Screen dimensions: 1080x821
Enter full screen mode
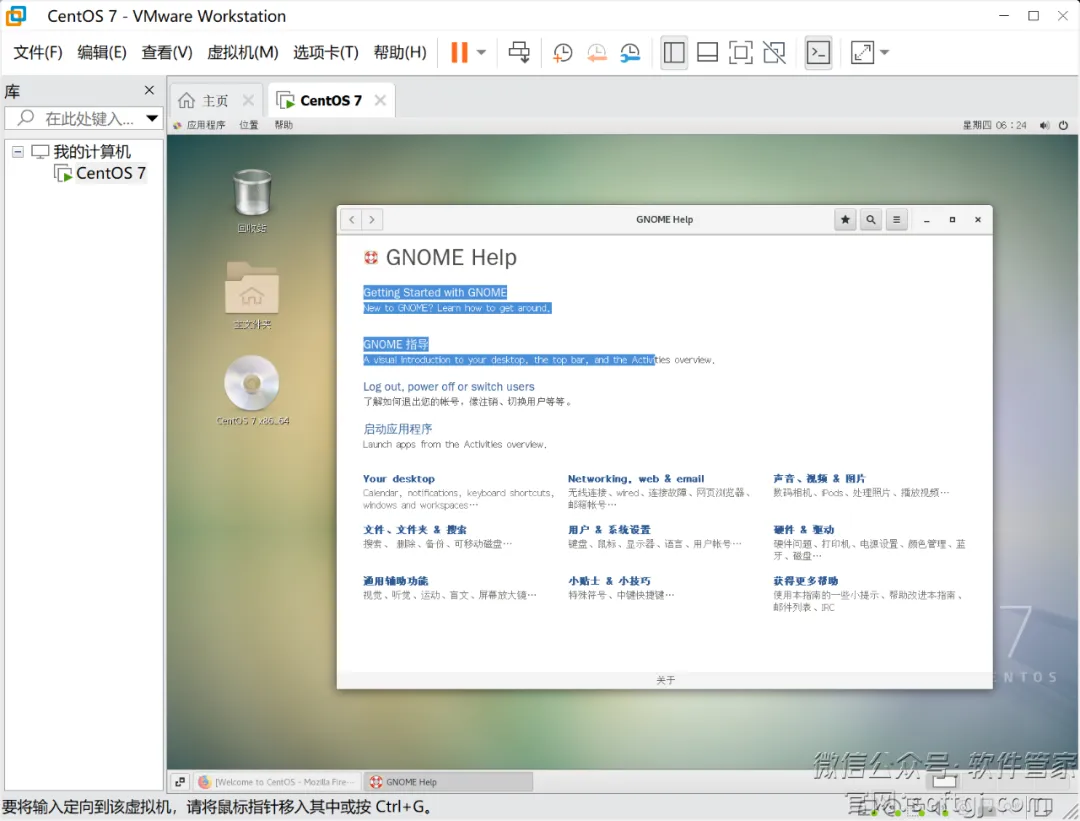(740, 52)
